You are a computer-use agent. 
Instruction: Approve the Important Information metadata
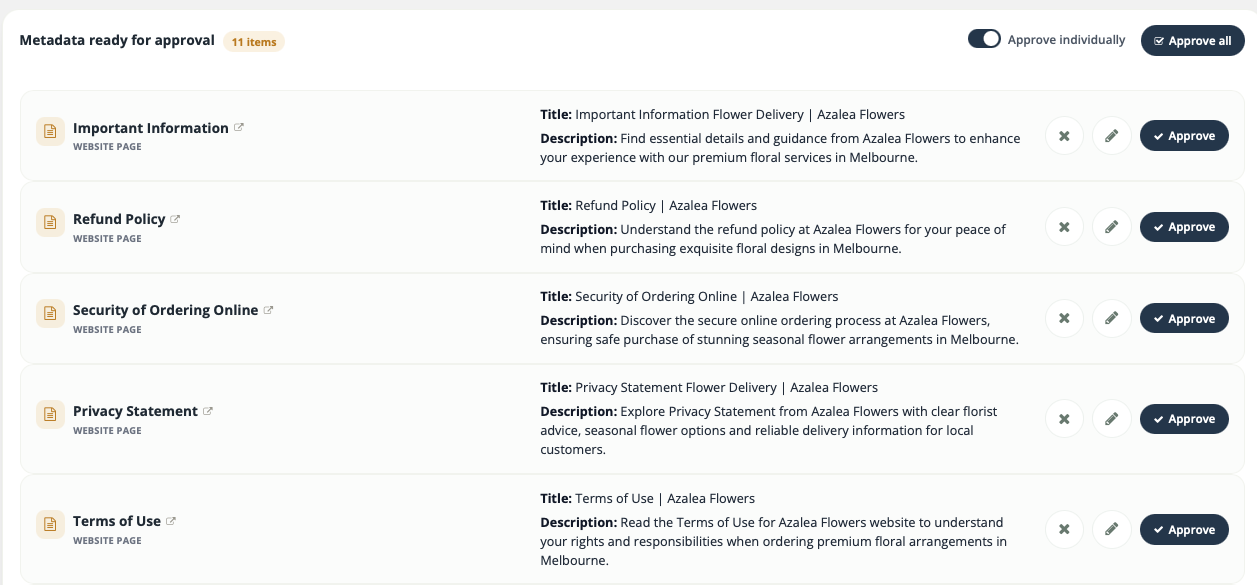[x=1184, y=136]
